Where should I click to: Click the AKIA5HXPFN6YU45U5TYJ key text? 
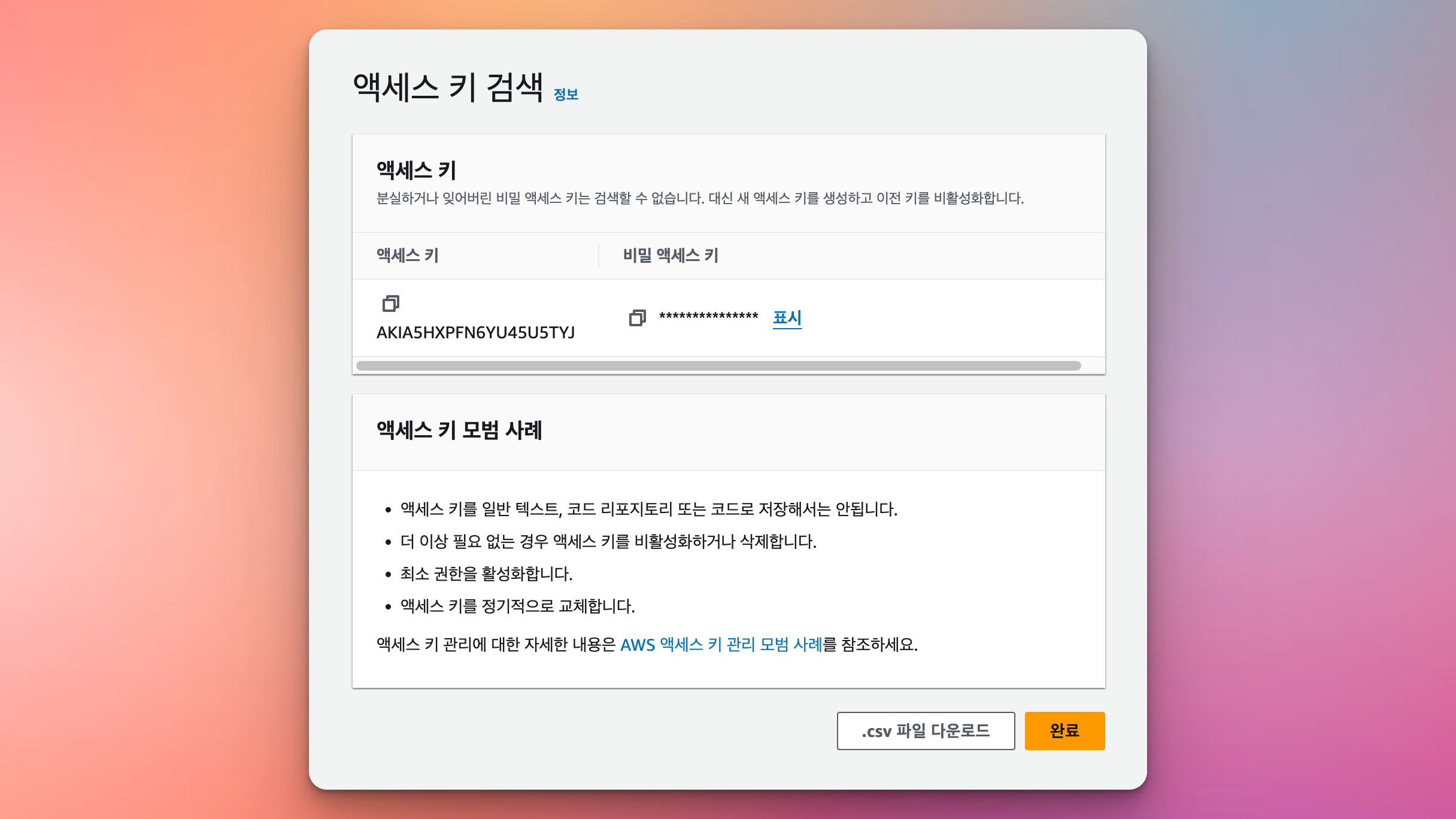[475, 333]
